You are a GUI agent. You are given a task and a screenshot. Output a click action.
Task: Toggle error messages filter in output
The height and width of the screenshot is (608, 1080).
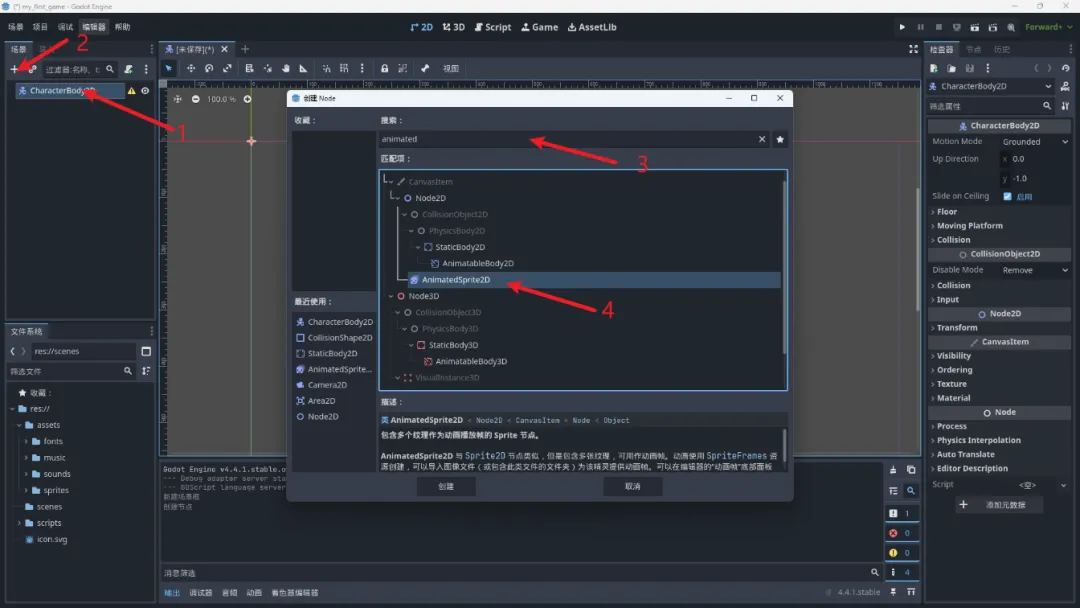click(x=902, y=533)
